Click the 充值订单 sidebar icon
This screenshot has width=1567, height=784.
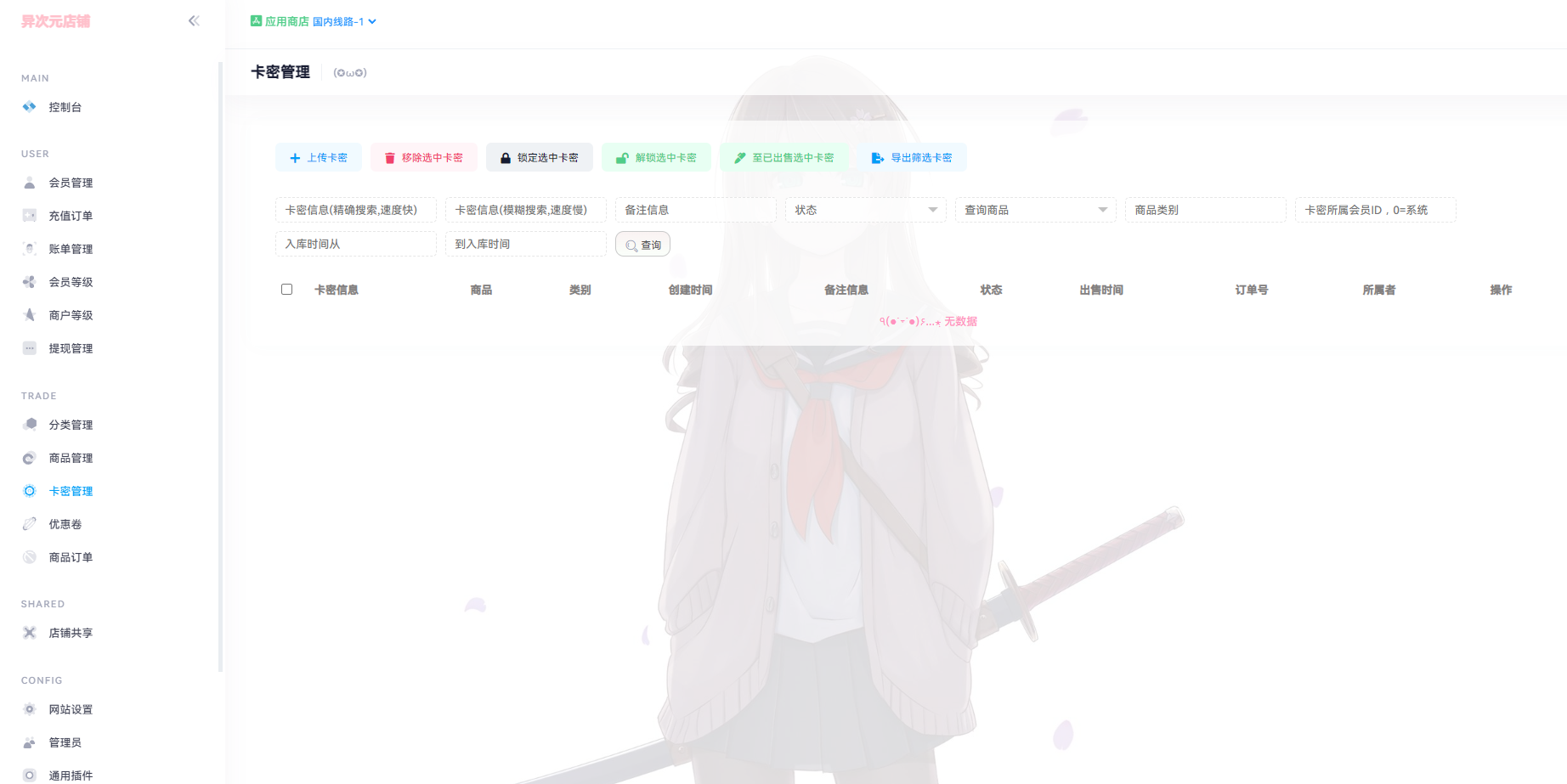(30, 216)
